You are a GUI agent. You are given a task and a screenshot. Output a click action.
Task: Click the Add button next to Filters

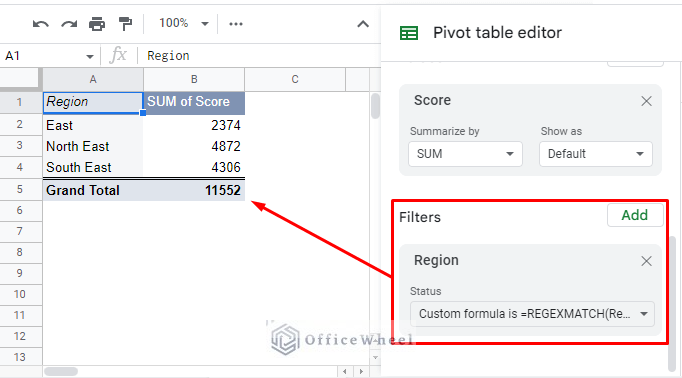pos(635,215)
